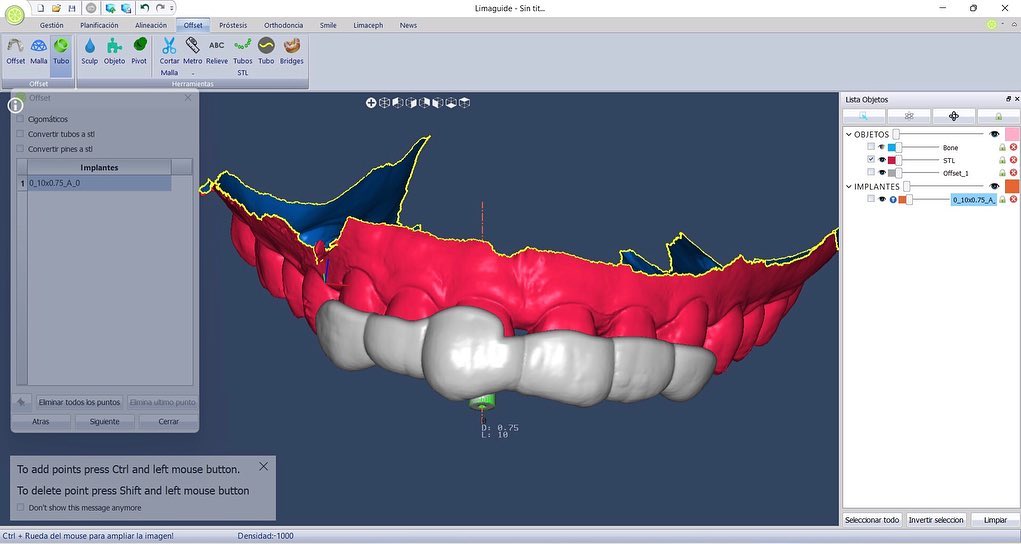Undo the last action

(145, 8)
